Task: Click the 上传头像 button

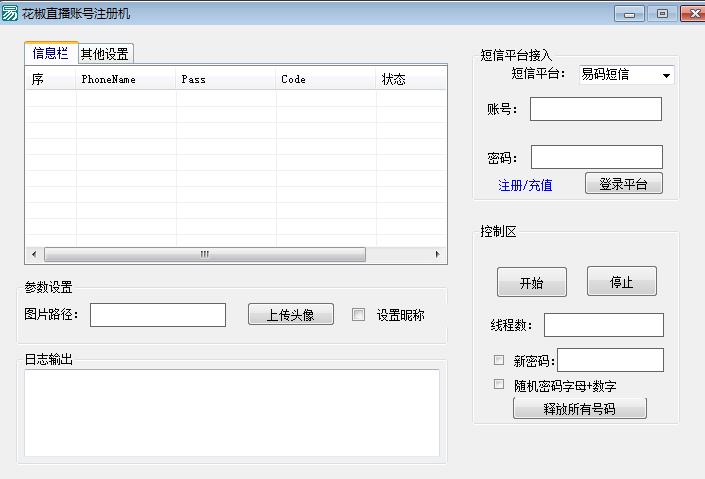Action: click(x=290, y=315)
